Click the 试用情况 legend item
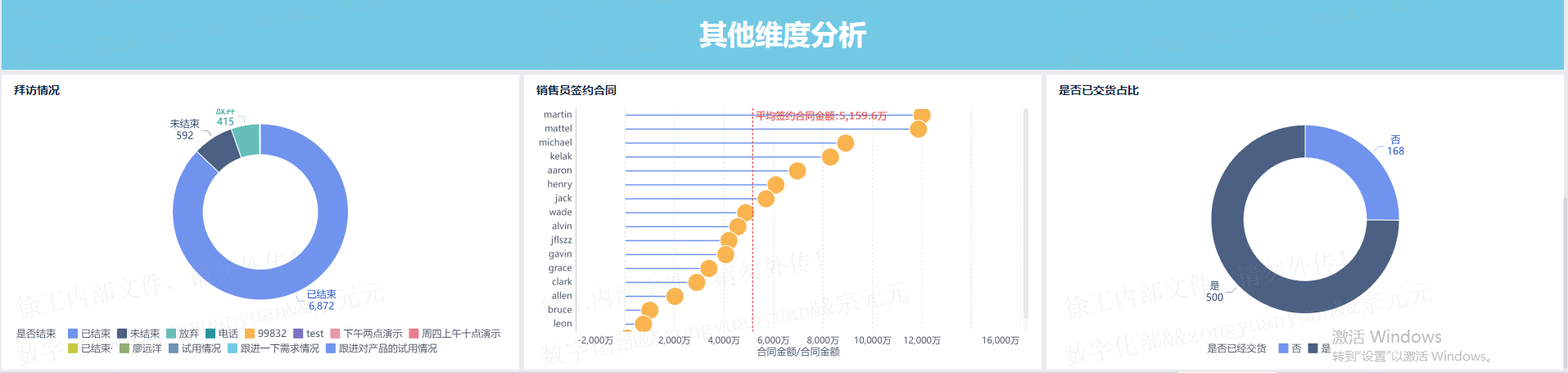This screenshot has width=1568, height=373. [194, 348]
